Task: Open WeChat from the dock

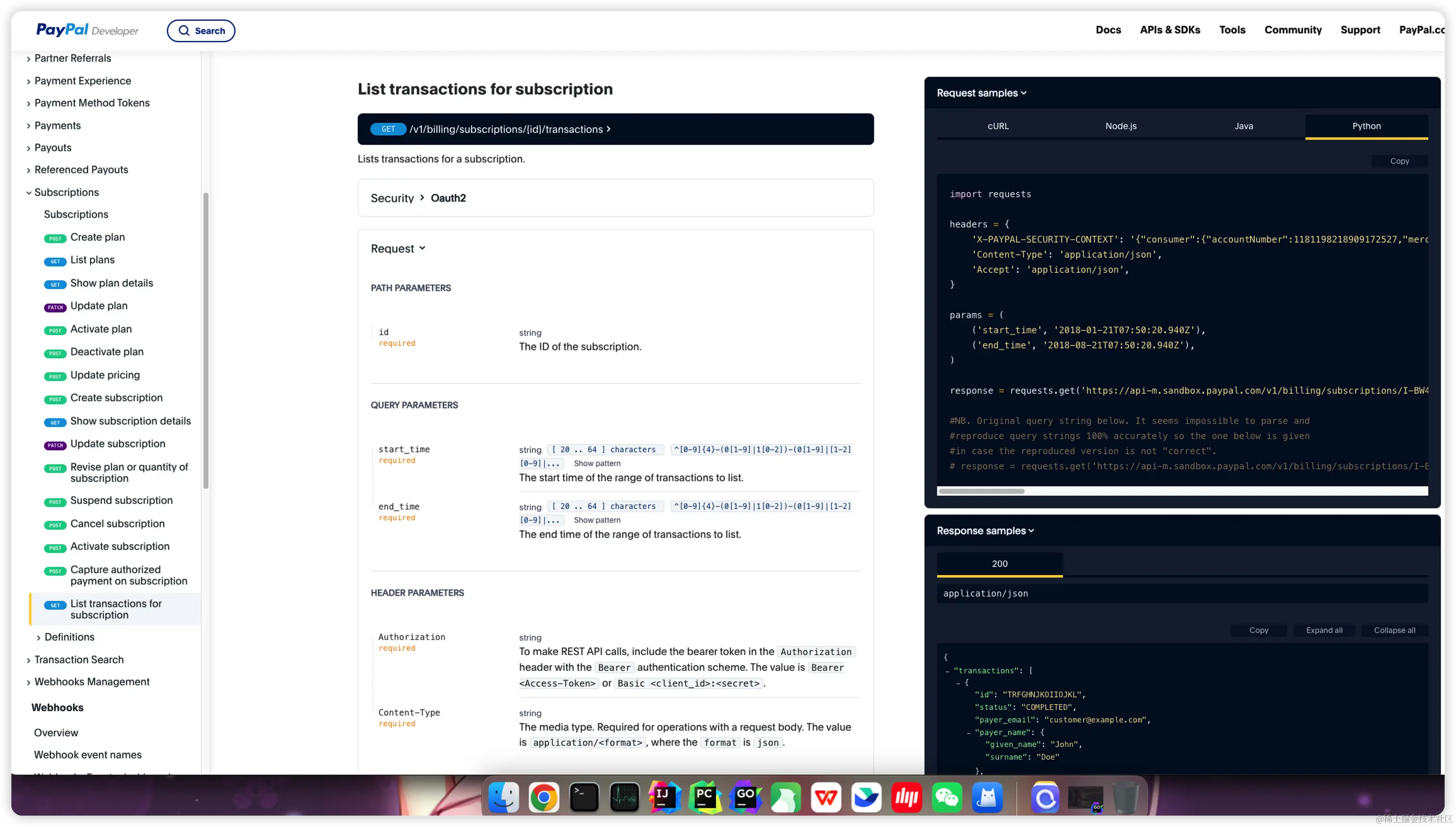Action: click(x=947, y=798)
